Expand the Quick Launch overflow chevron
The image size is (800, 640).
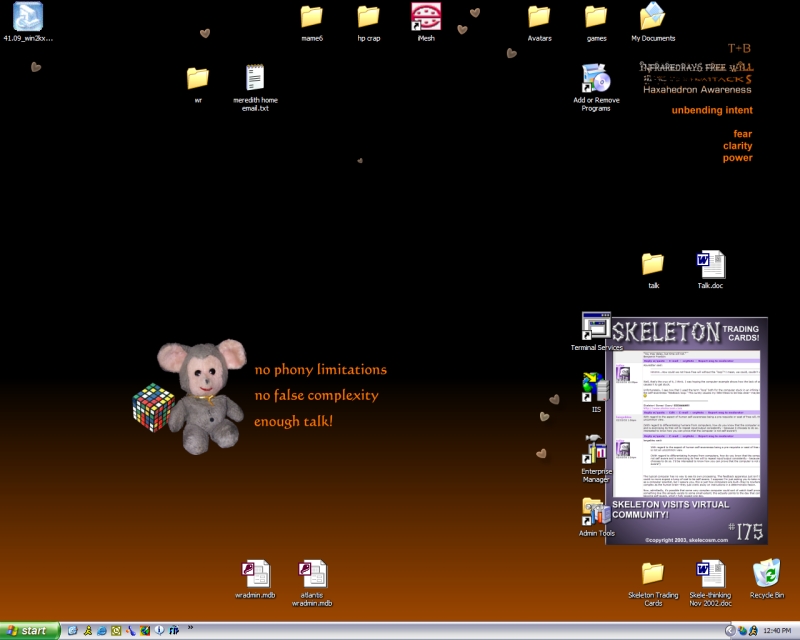[190, 629]
